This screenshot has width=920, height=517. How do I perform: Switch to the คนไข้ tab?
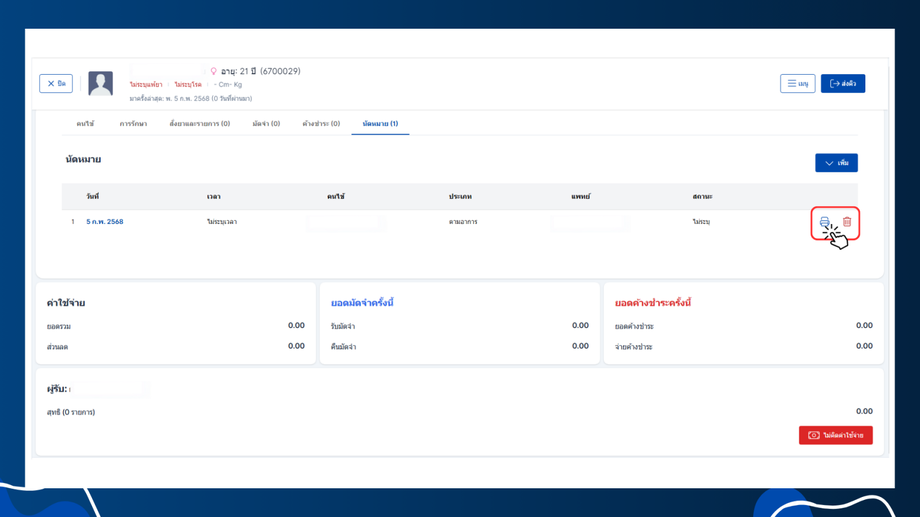click(x=85, y=124)
